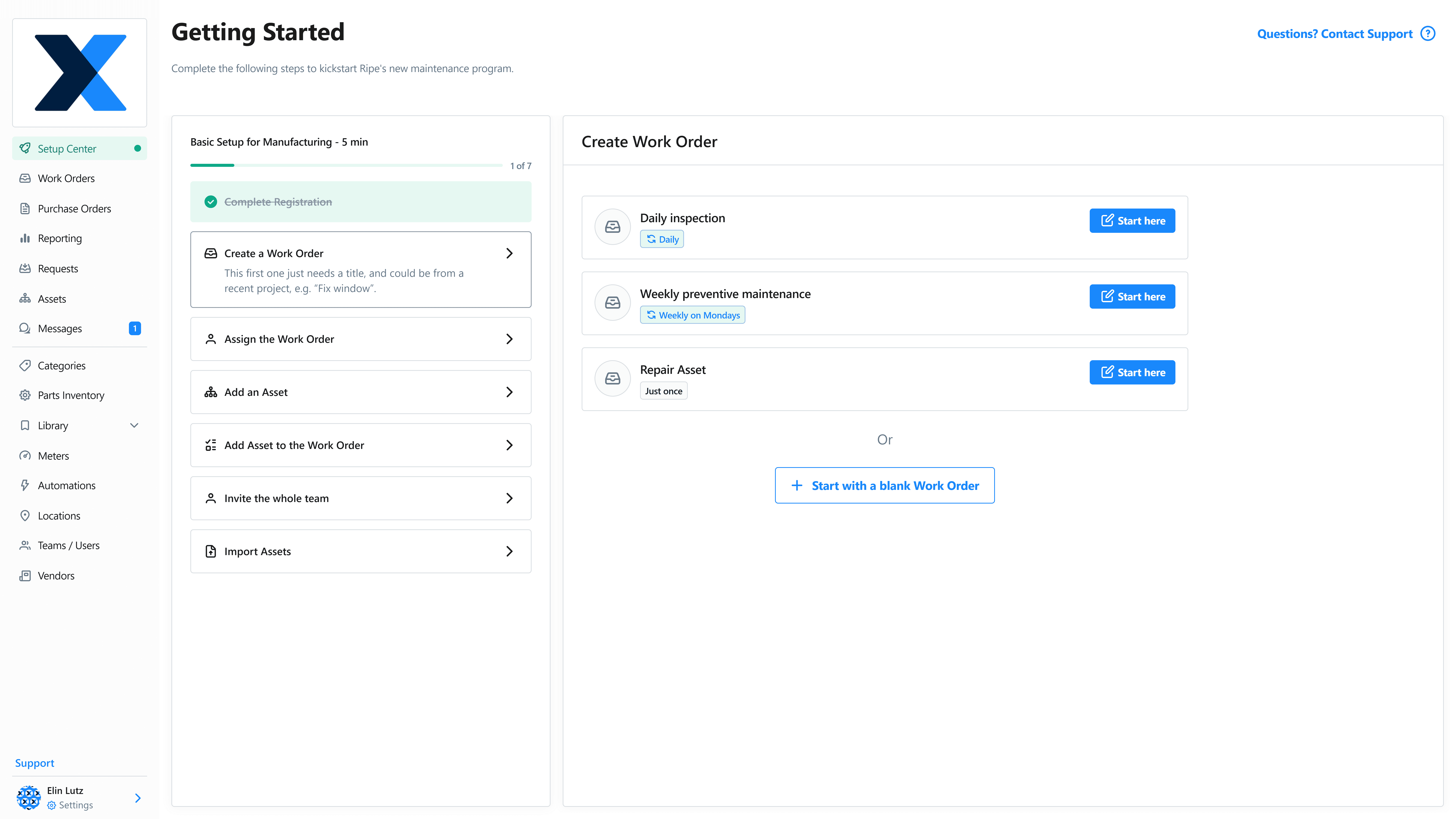Click the Daily recurrence tag
This screenshot has width=1456, height=819.
click(662, 239)
